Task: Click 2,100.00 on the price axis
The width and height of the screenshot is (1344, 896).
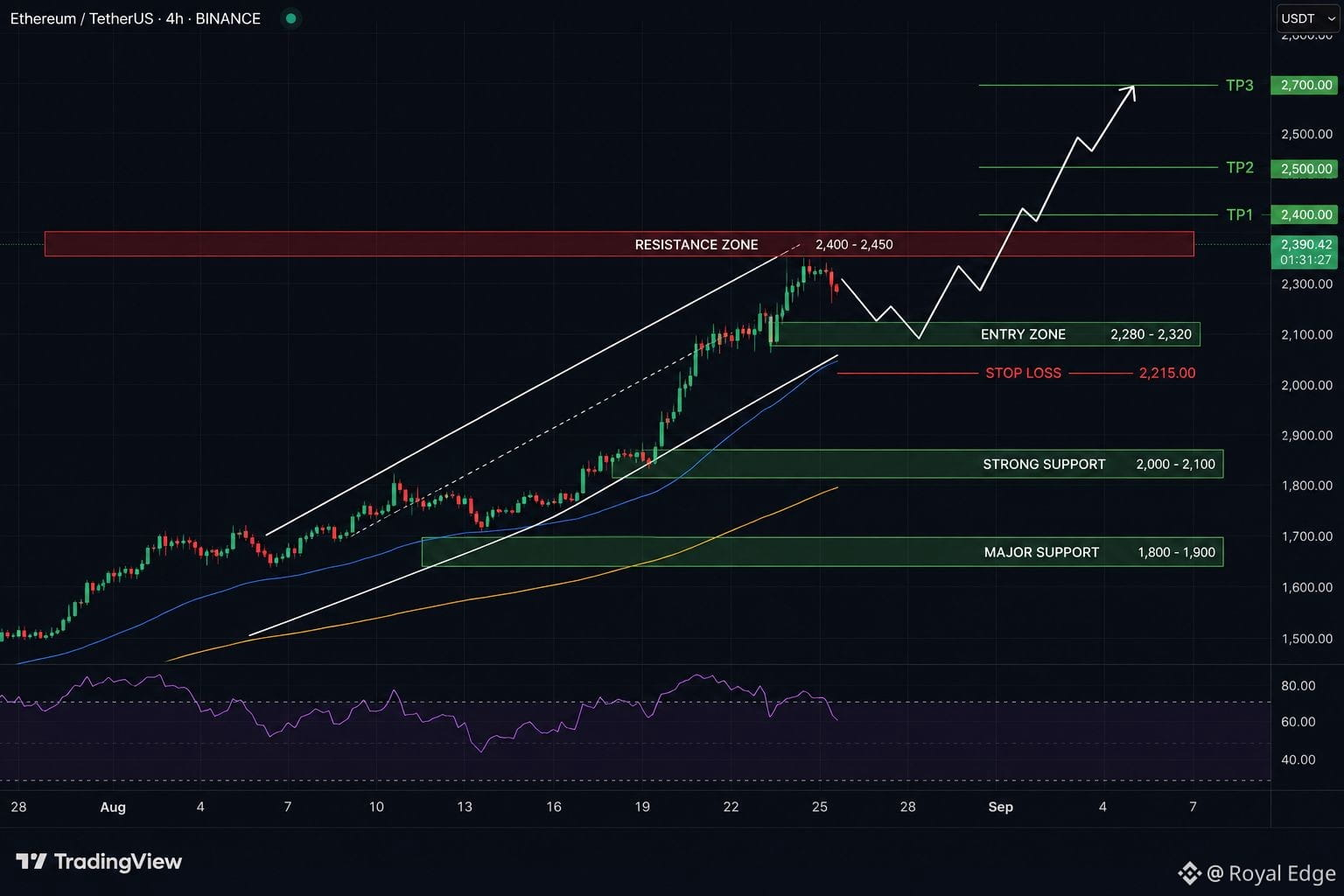Action: tap(1306, 334)
